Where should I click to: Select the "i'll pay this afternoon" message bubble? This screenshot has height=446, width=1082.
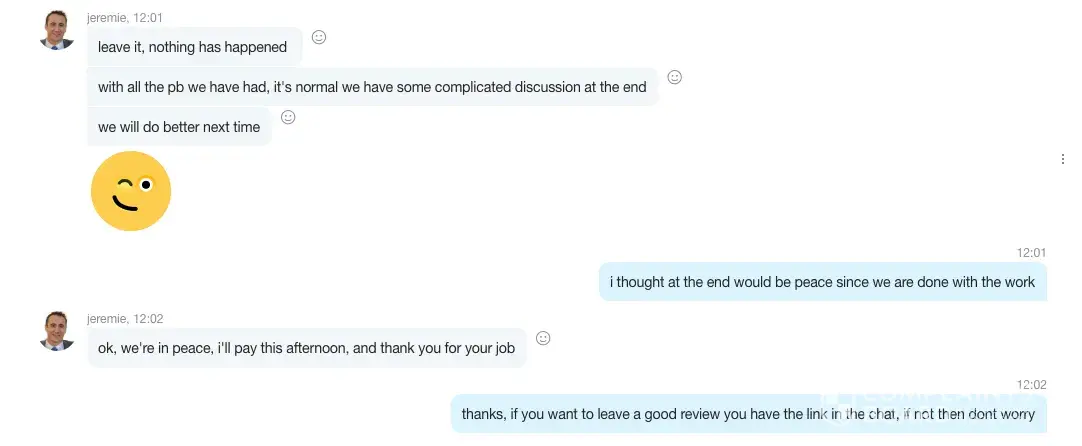(x=306, y=348)
